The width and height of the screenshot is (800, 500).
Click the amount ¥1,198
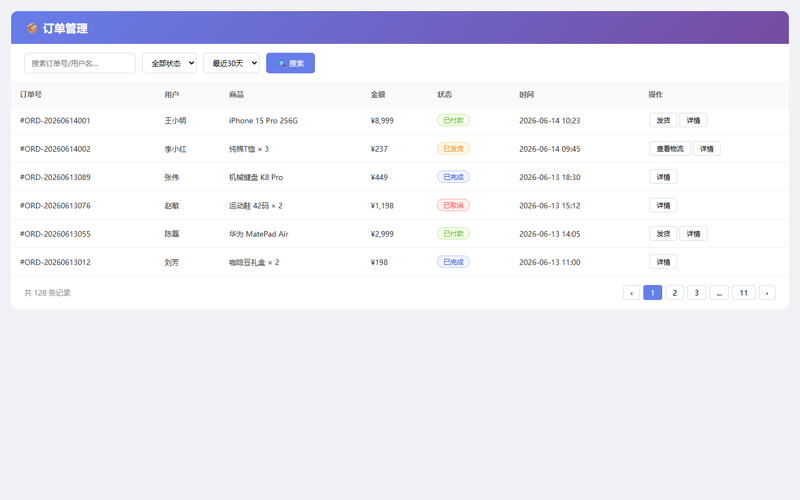pos(382,206)
